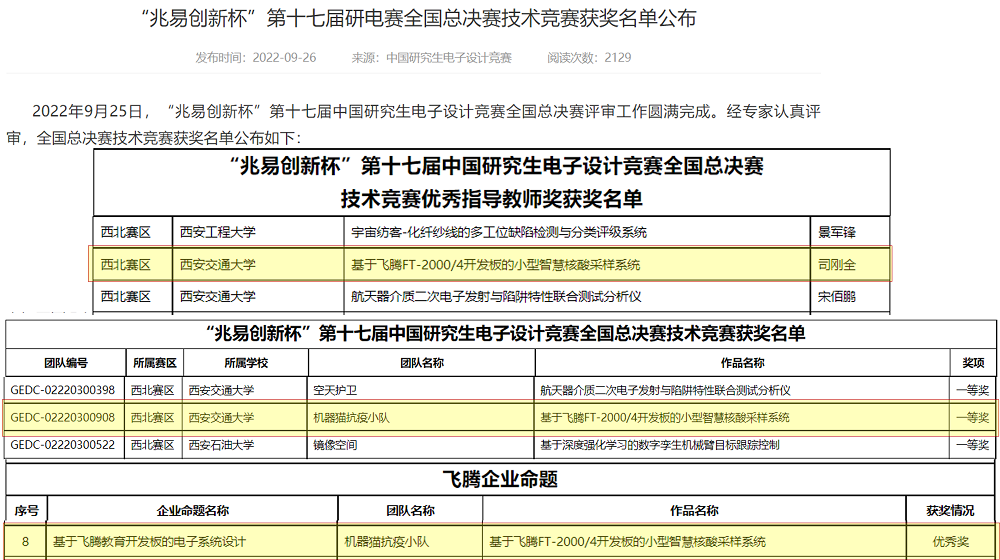The height and width of the screenshot is (560, 1000).
Task: Click the 优秀奖 award cell
Action: coord(950,541)
